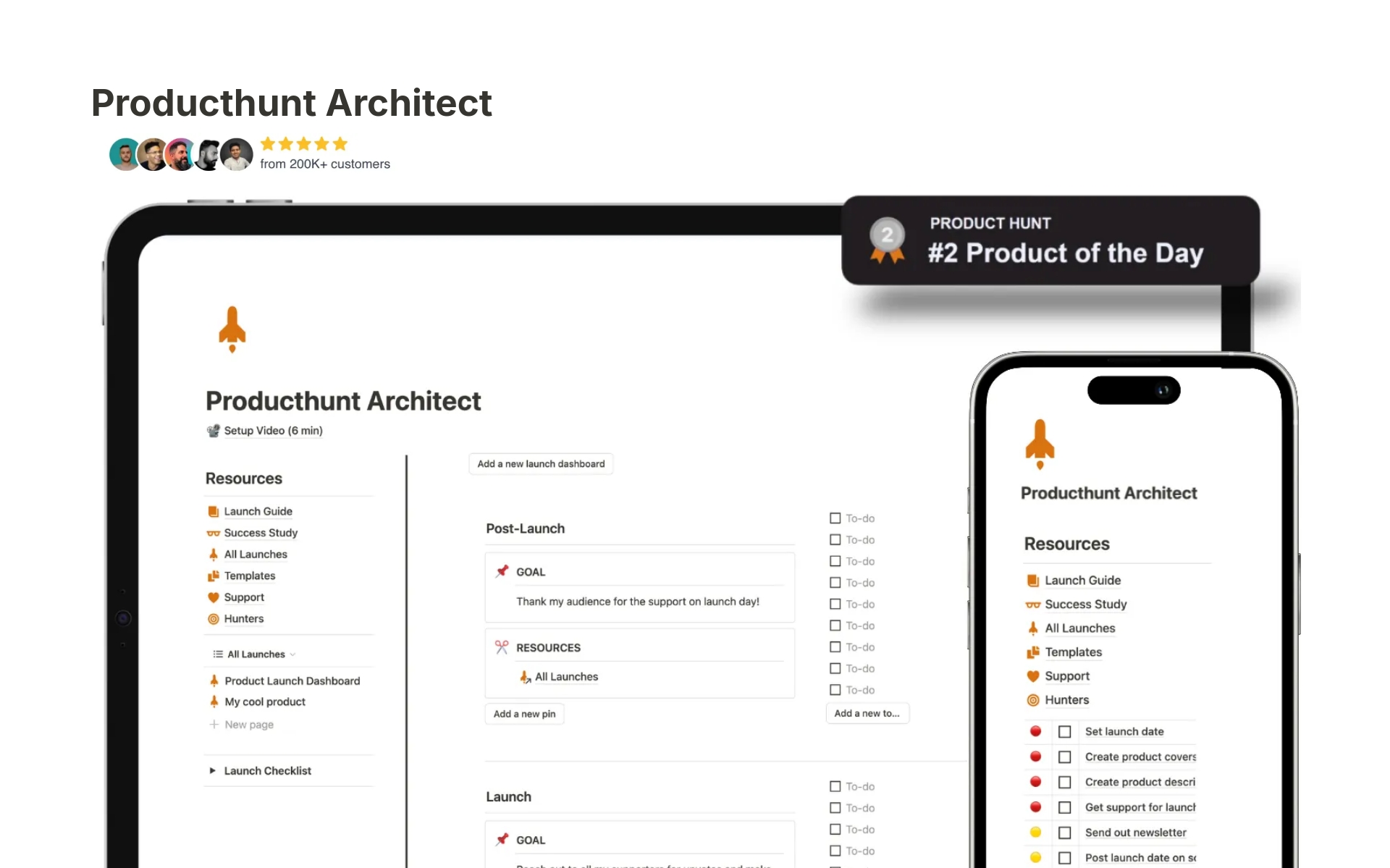Image resolution: width=1390 pixels, height=868 pixels.
Task: Open the Setup Video (6 min) link
Action: [x=273, y=431]
